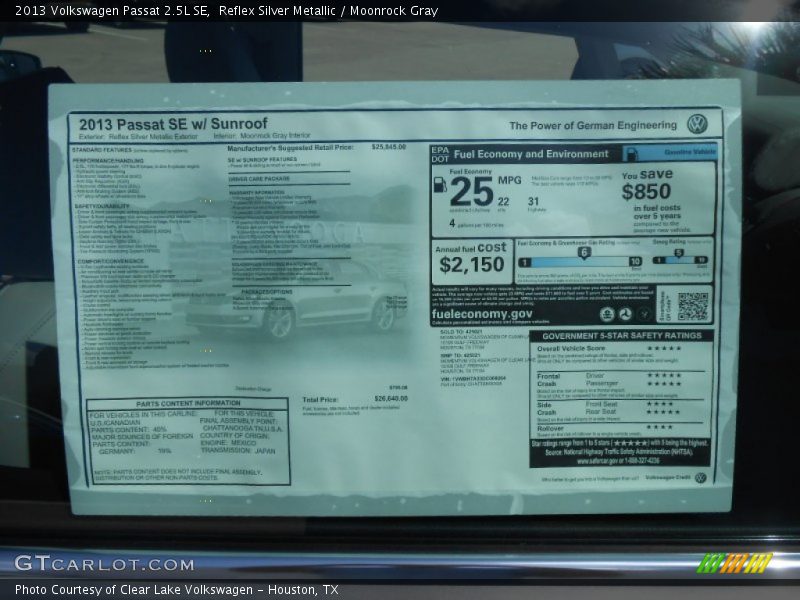
Task: Click the Total Price $26,640.00 amount
Action: coord(391,398)
